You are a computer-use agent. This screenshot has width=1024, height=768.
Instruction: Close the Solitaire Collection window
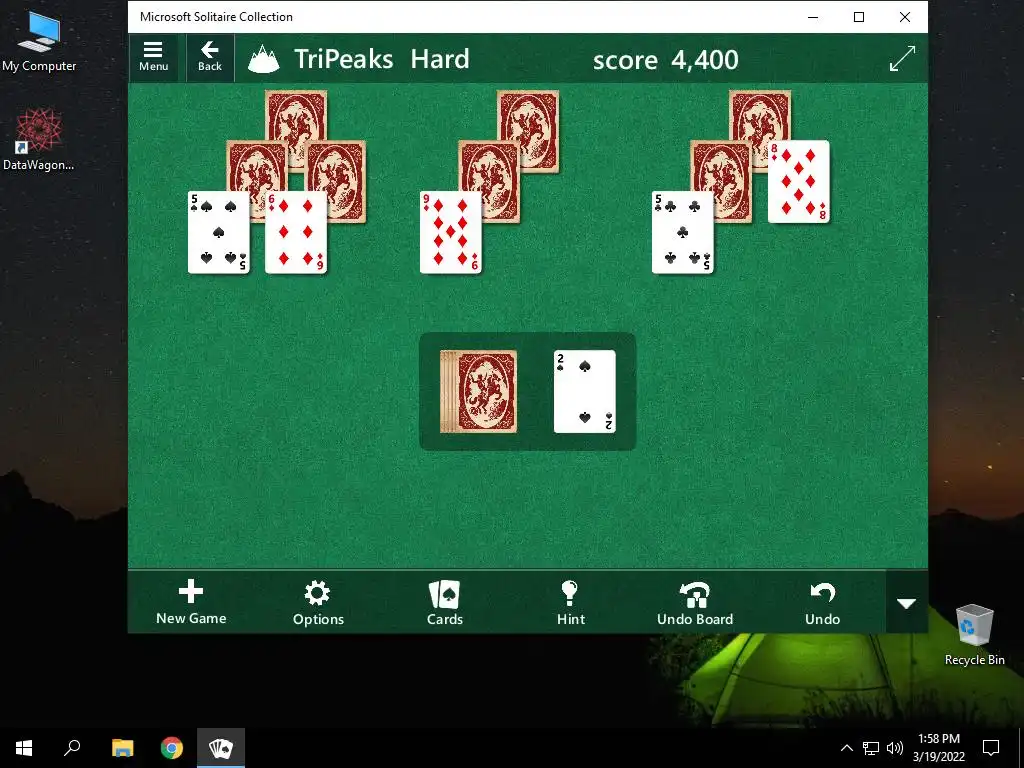[904, 17]
